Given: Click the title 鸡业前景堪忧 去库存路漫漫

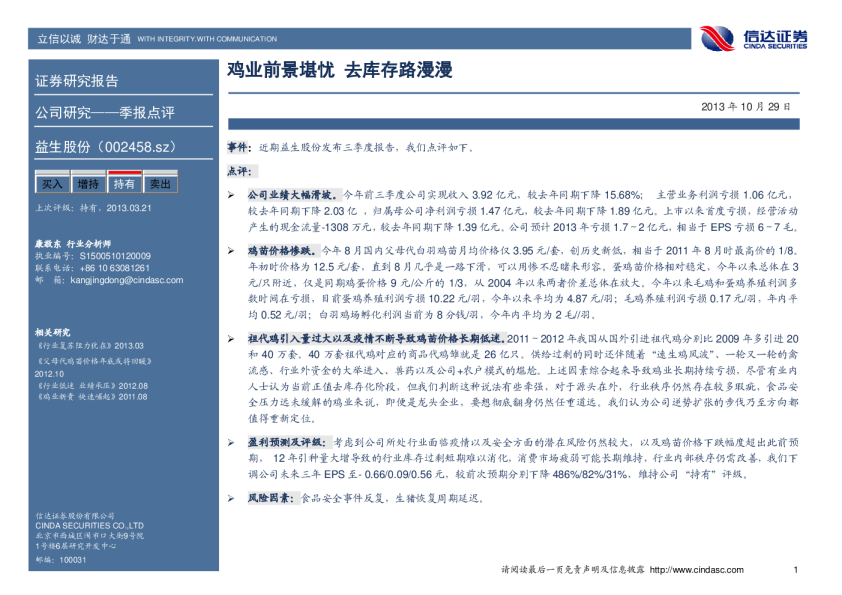Looking at the screenshot, I should click(340, 71).
